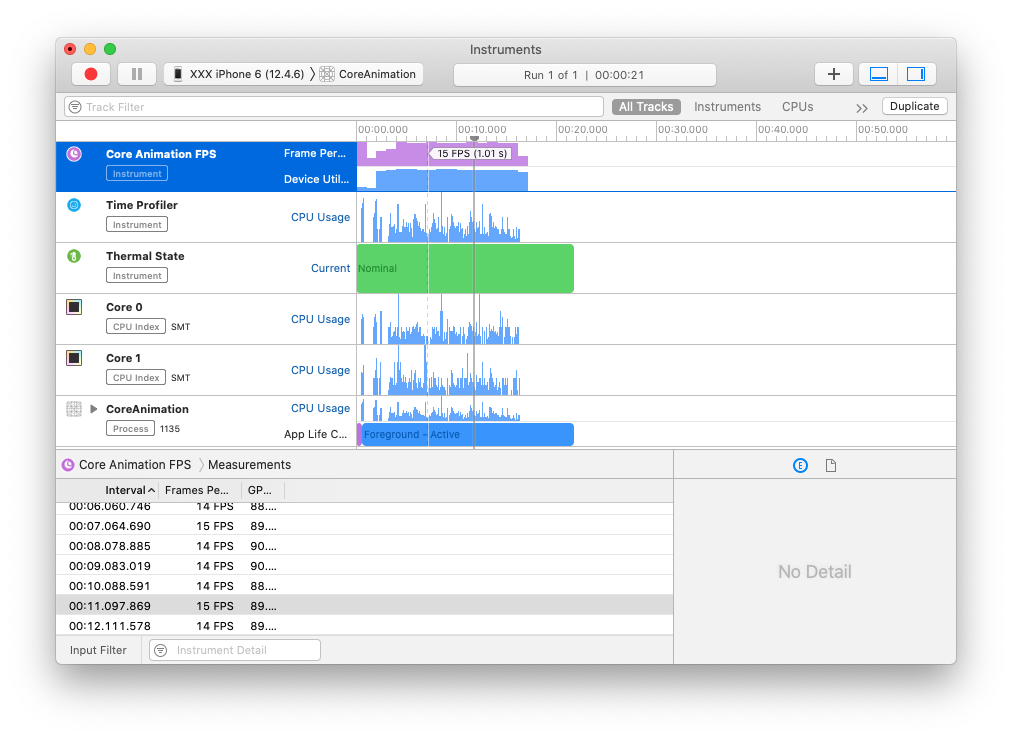Sort by Frames Per Second column
The image size is (1012, 738).
click(x=199, y=490)
